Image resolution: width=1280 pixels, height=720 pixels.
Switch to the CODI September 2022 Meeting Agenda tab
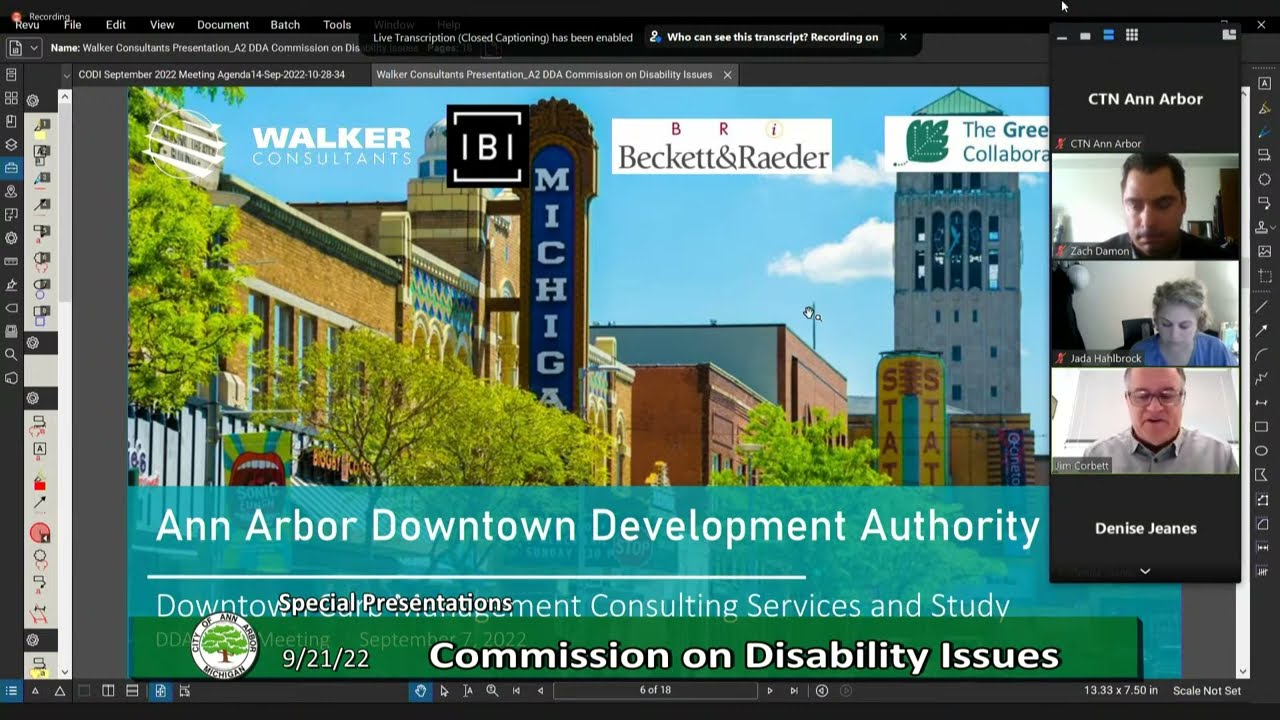211,74
